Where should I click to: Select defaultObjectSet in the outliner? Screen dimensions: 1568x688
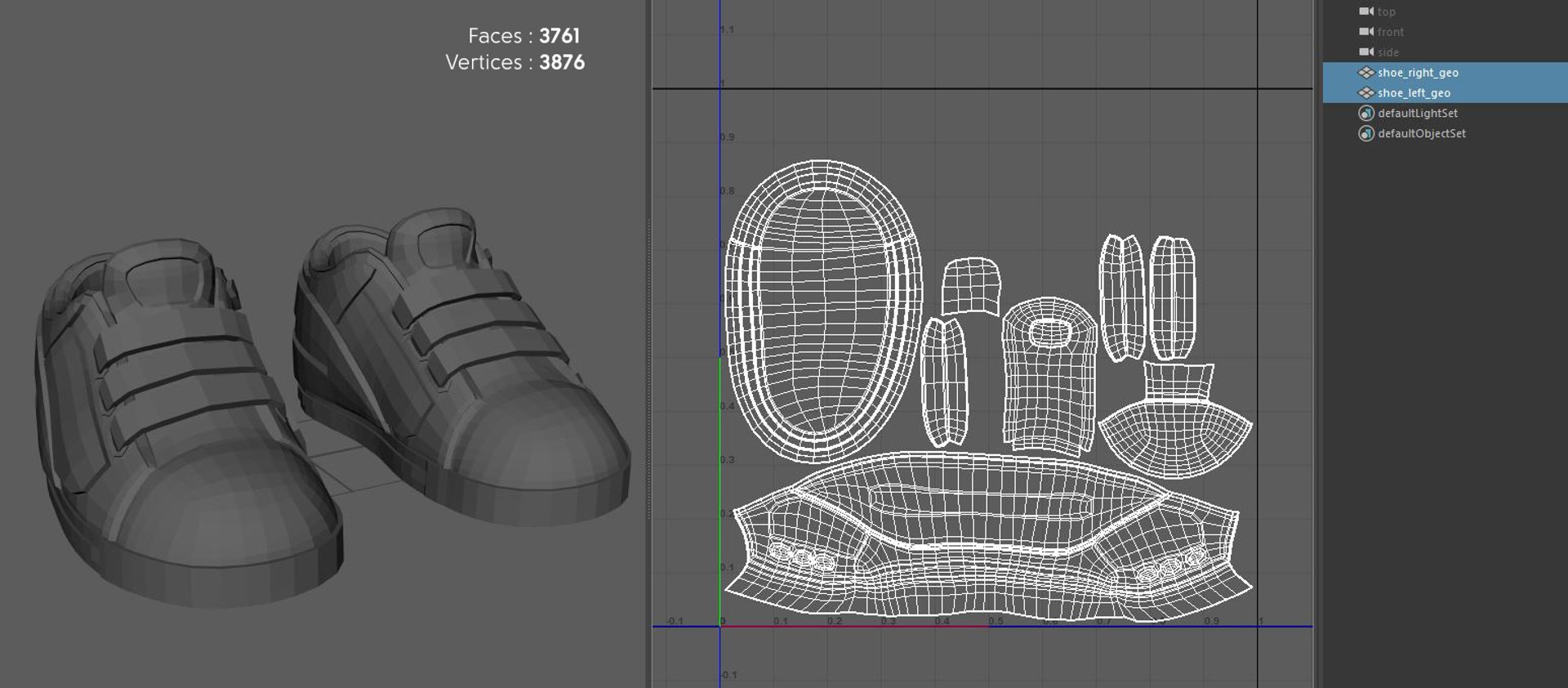[1422, 134]
